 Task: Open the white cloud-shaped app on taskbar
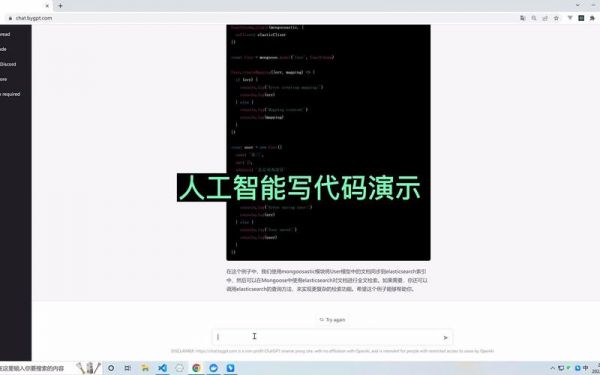coord(179,368)
